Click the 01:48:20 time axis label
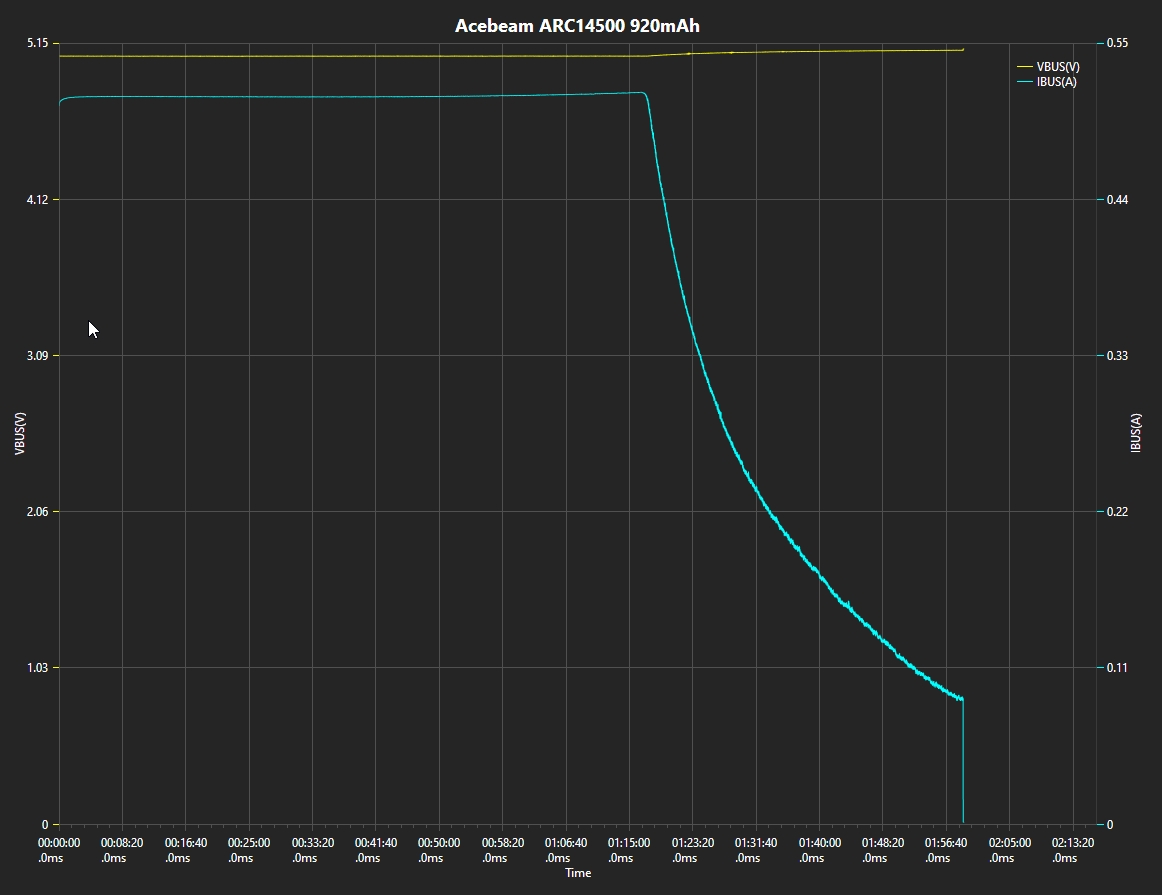This screenshot has width=1162, height=895. coord(883,851)
